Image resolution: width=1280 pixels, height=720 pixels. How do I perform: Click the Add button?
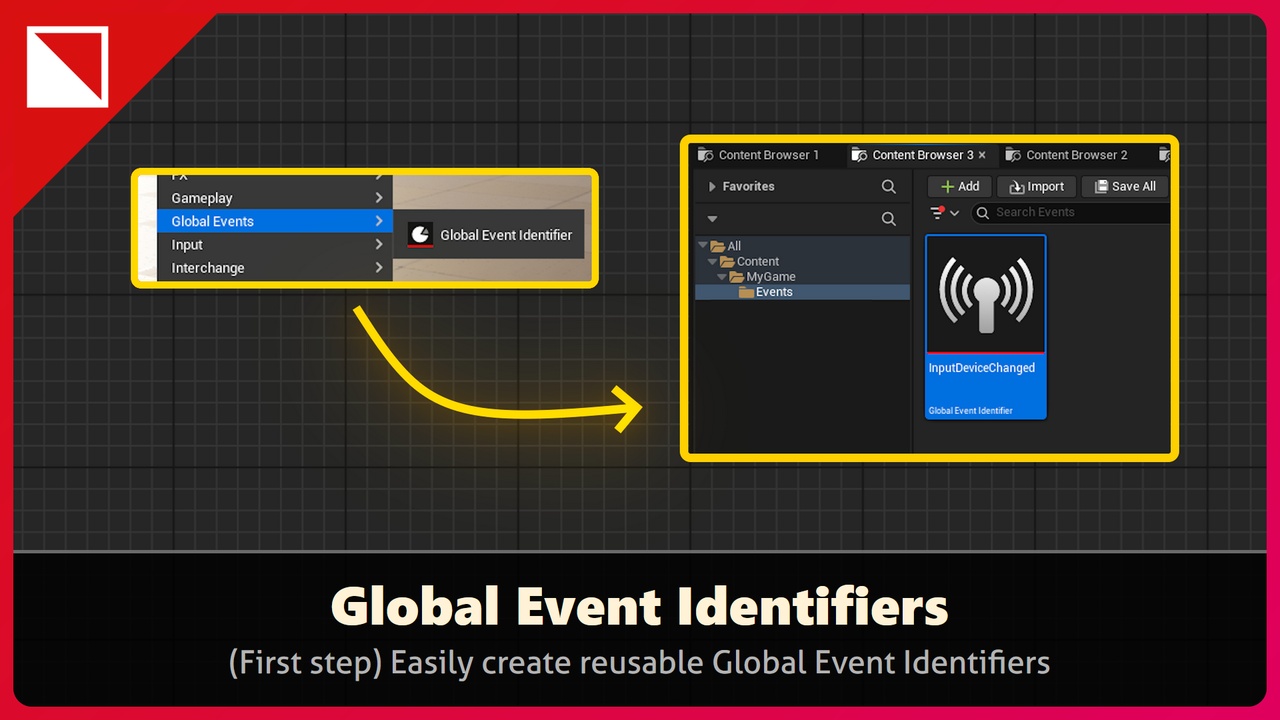[960, 186]
